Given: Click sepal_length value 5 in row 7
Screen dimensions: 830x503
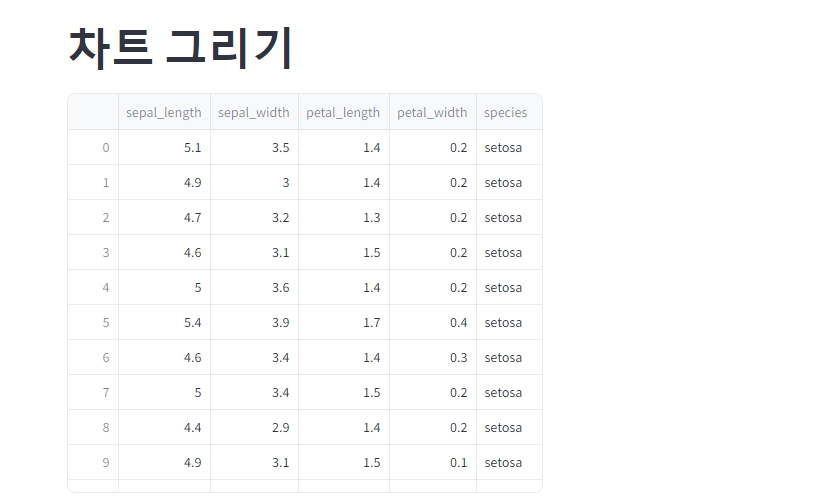Looking at the screenshot, I should (164, 392).
